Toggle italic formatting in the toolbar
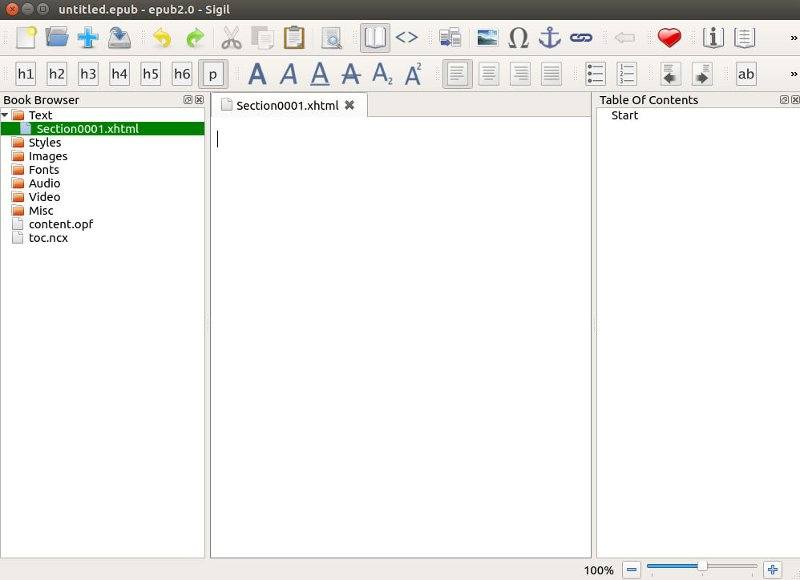800x580 pixels. pyautogui.click(x=289, y=73)
